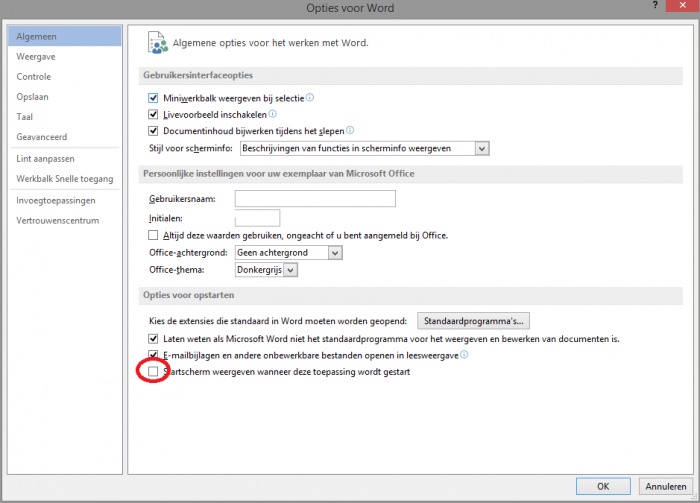Open Stijl voor scherminfo dropdown
Screen dimensions: 700x503
click(364, 148)
